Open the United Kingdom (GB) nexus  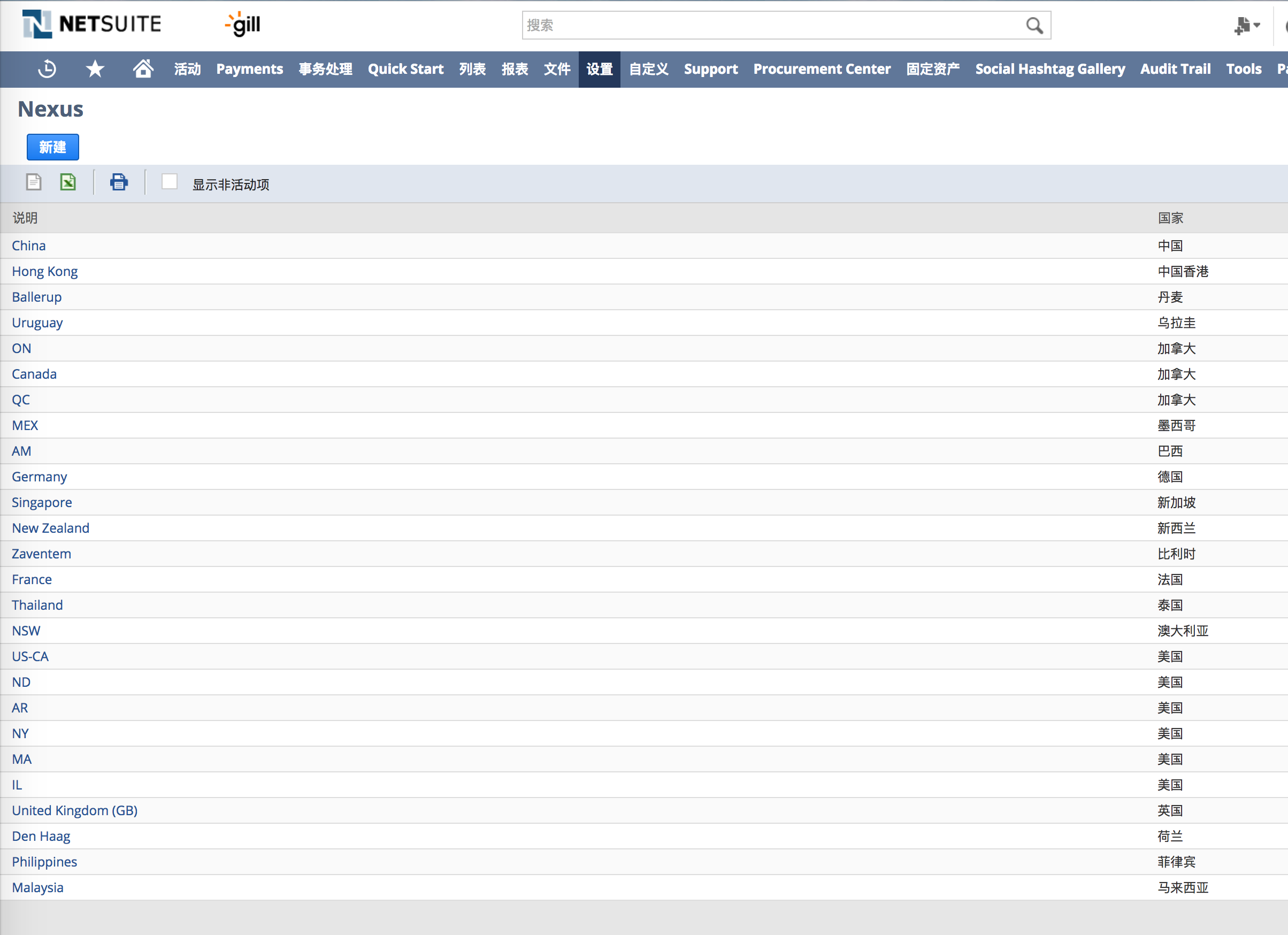click(x=74, y=810)
